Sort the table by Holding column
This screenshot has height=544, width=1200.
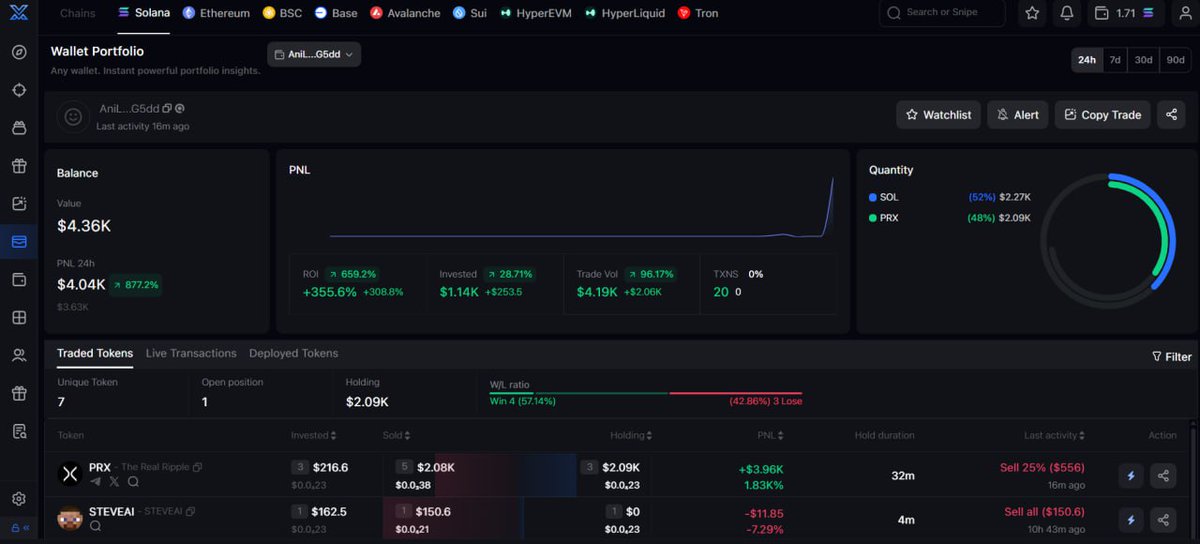[631, 435]
